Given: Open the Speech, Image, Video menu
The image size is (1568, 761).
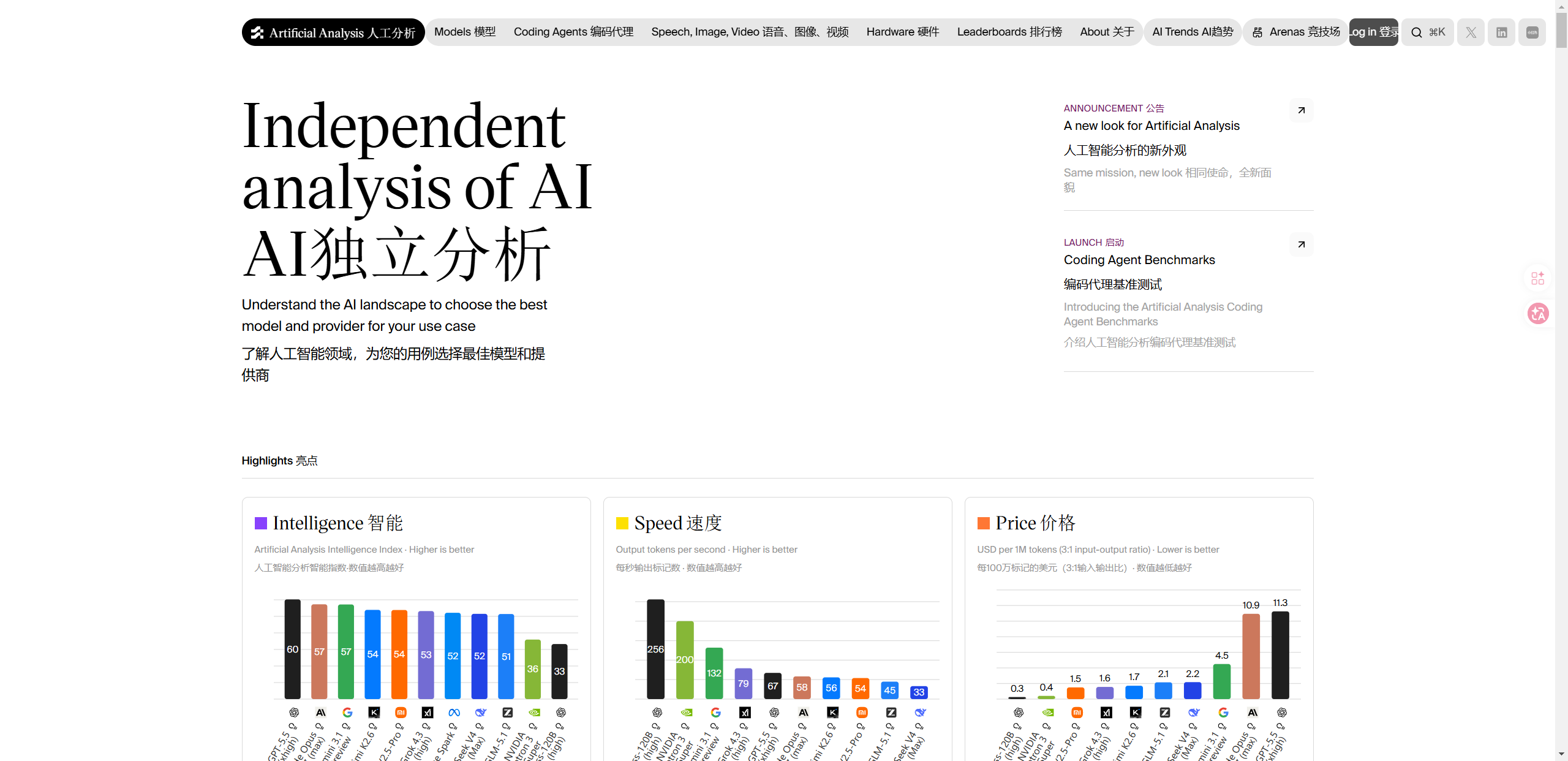Looking at the screenshot, I should tap(750, 32).
